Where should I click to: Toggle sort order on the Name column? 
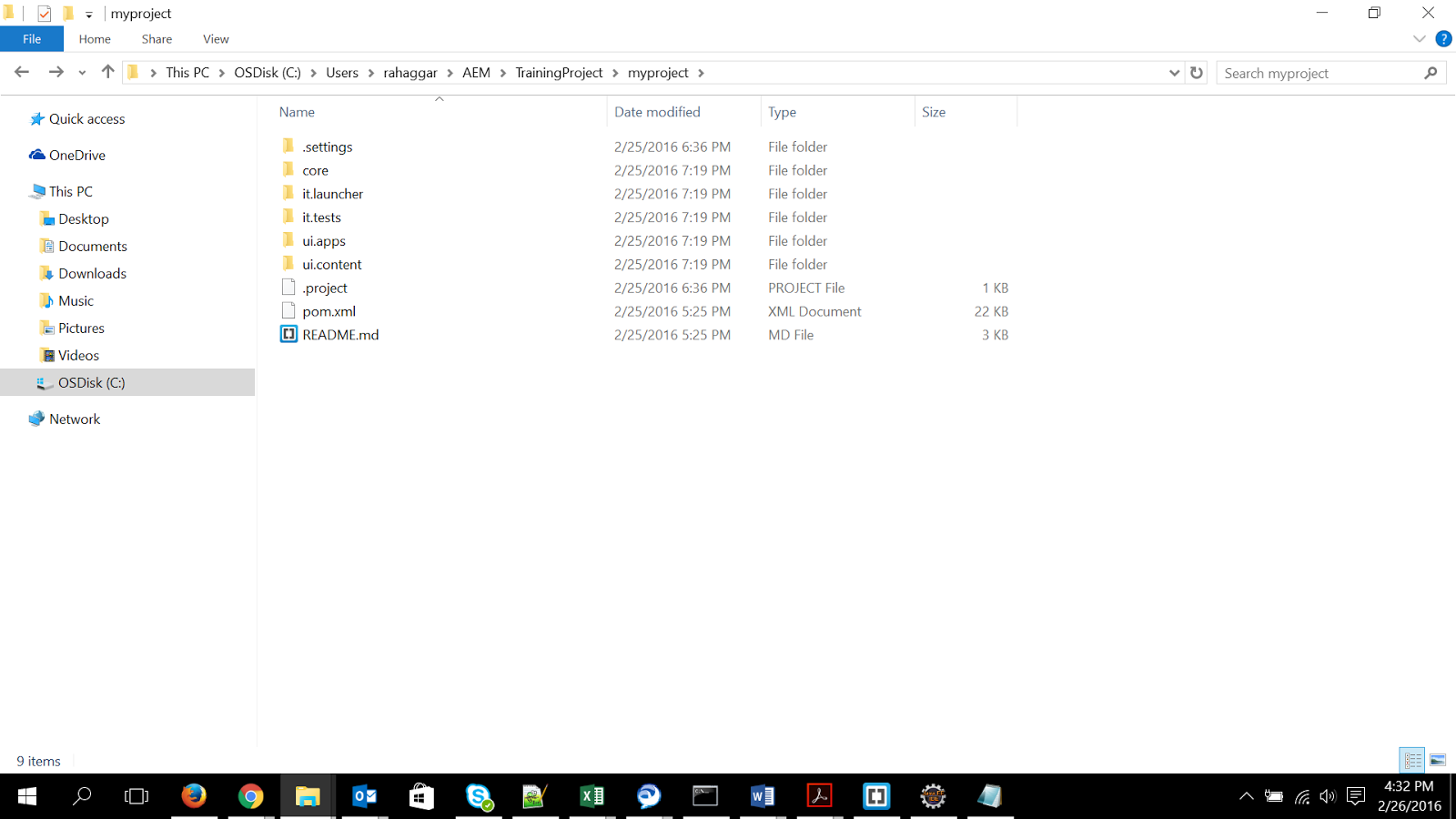296,111
